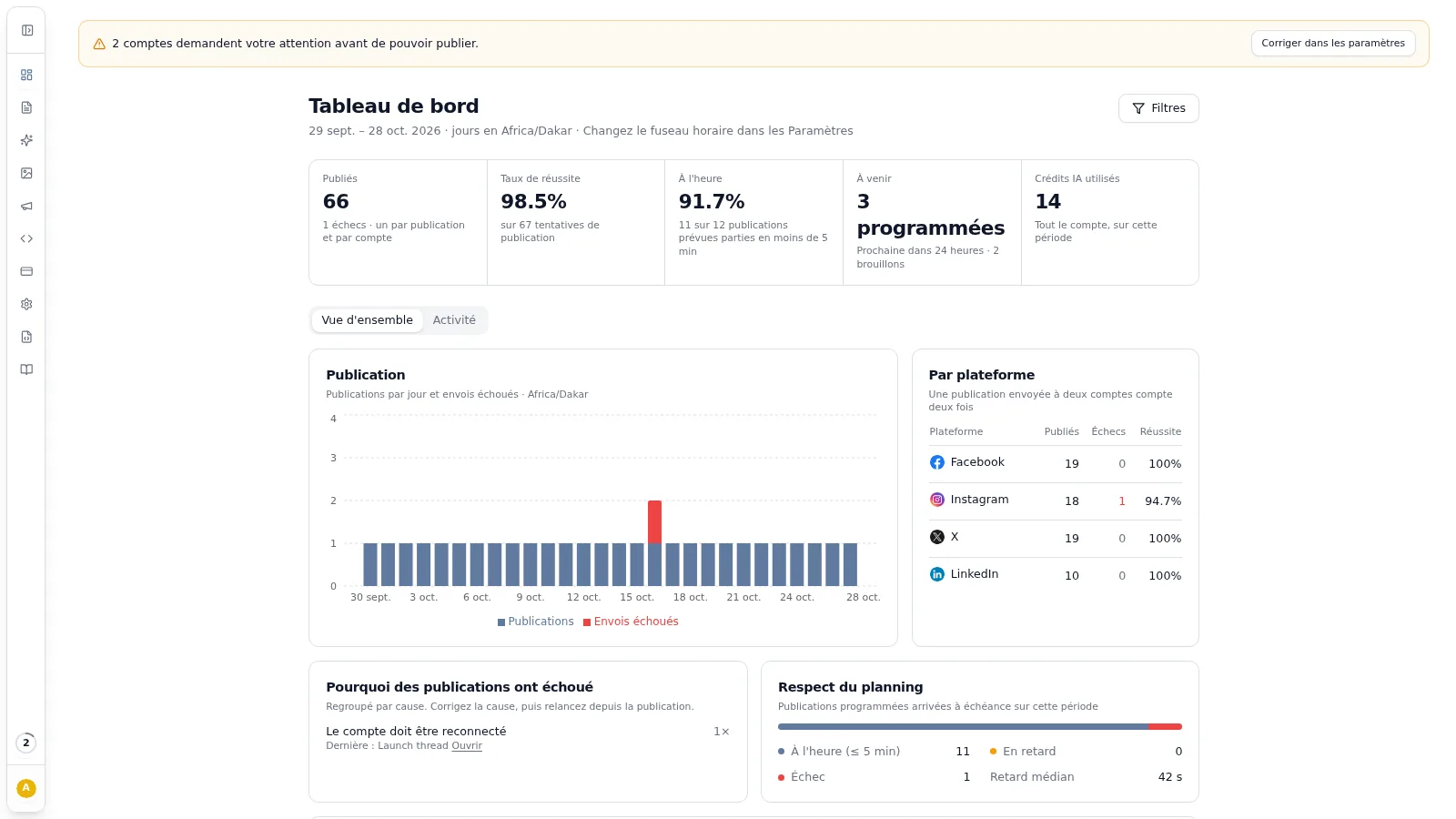
Task: Toggle the Publications legend entry in chart
Action: pos(536,622)
